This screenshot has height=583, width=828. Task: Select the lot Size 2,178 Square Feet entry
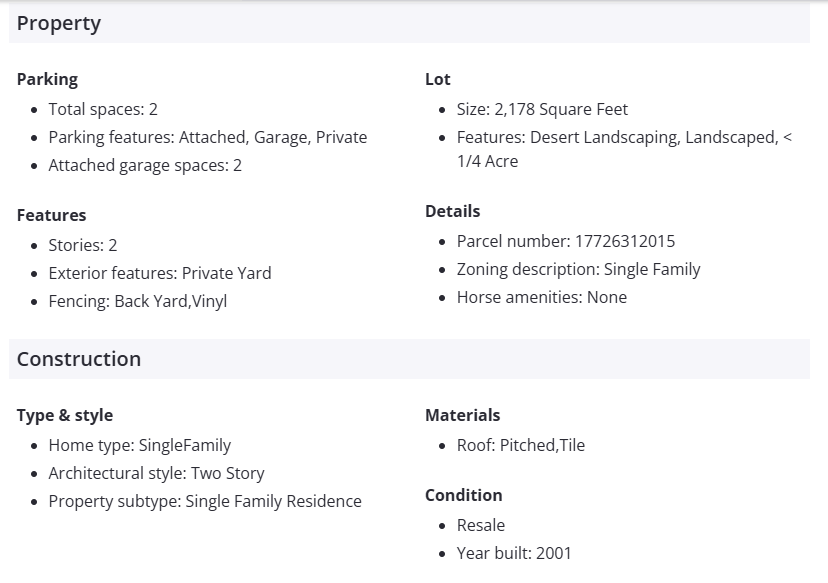point(542,109)
